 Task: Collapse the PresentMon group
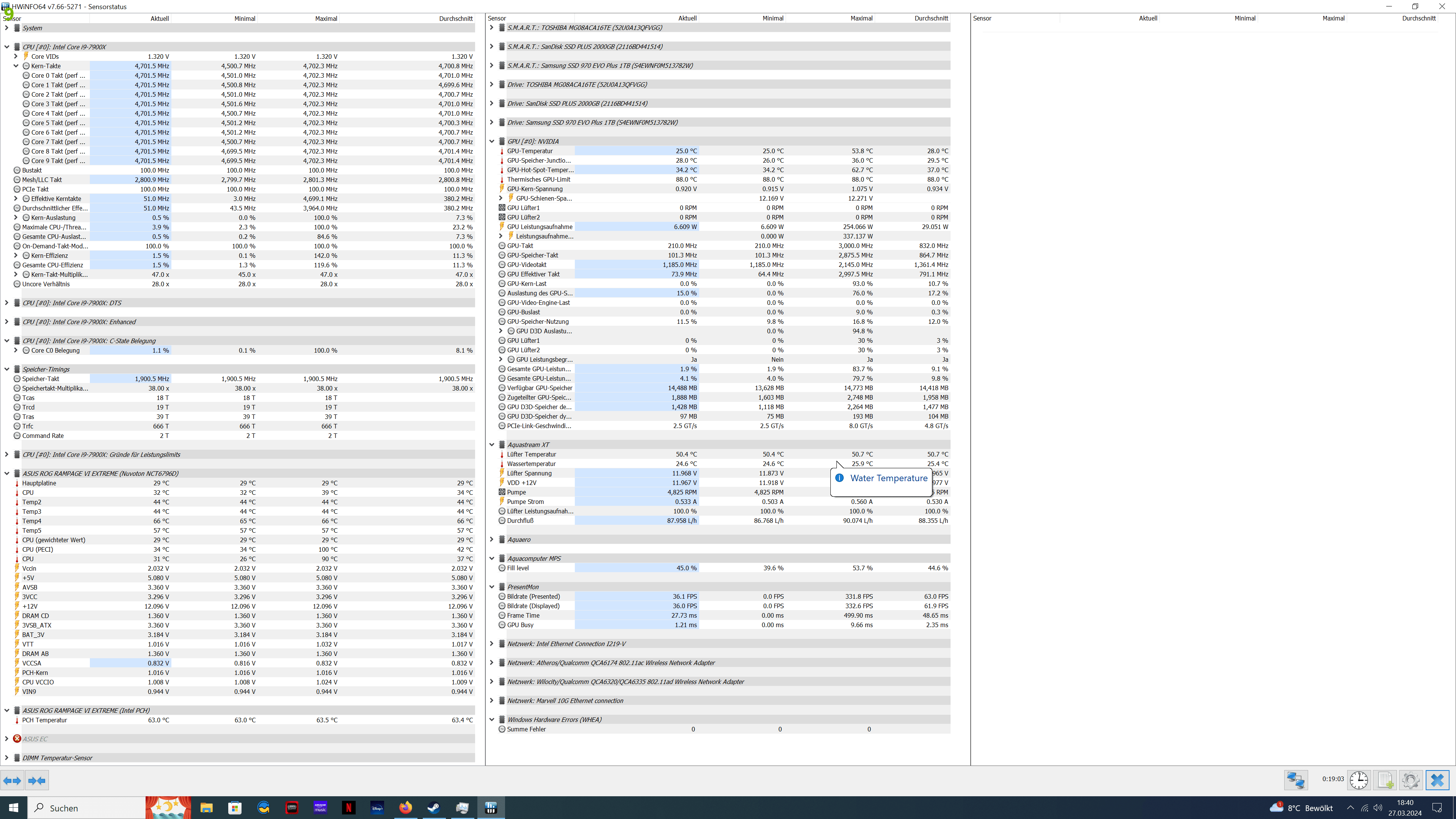coord(492,587)
